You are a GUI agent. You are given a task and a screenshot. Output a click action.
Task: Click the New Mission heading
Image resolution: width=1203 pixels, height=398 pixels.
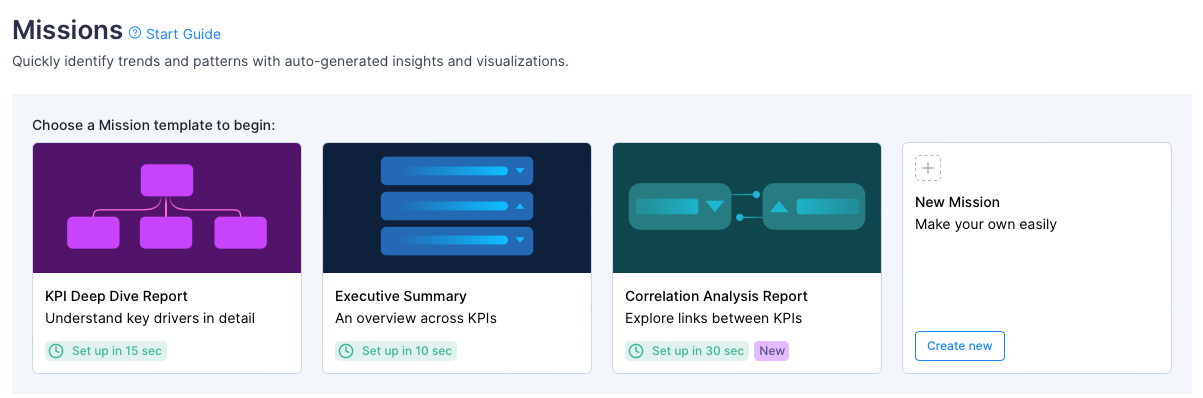pyautogui.click(x=957, y=202)
